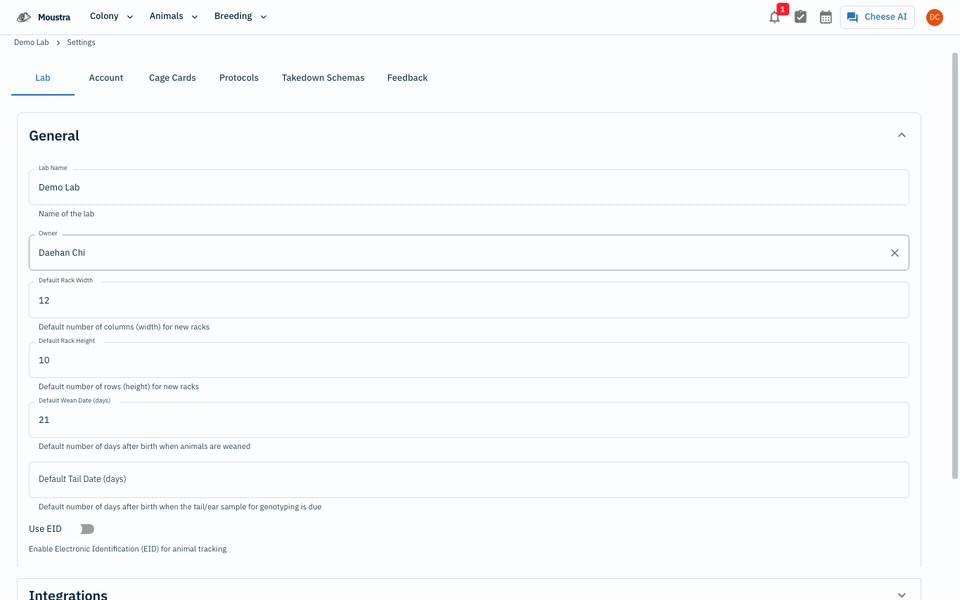Viewport: 960px width, 600px height.
Task: Open the Cheese AI chat button
Action: point(877,17)
